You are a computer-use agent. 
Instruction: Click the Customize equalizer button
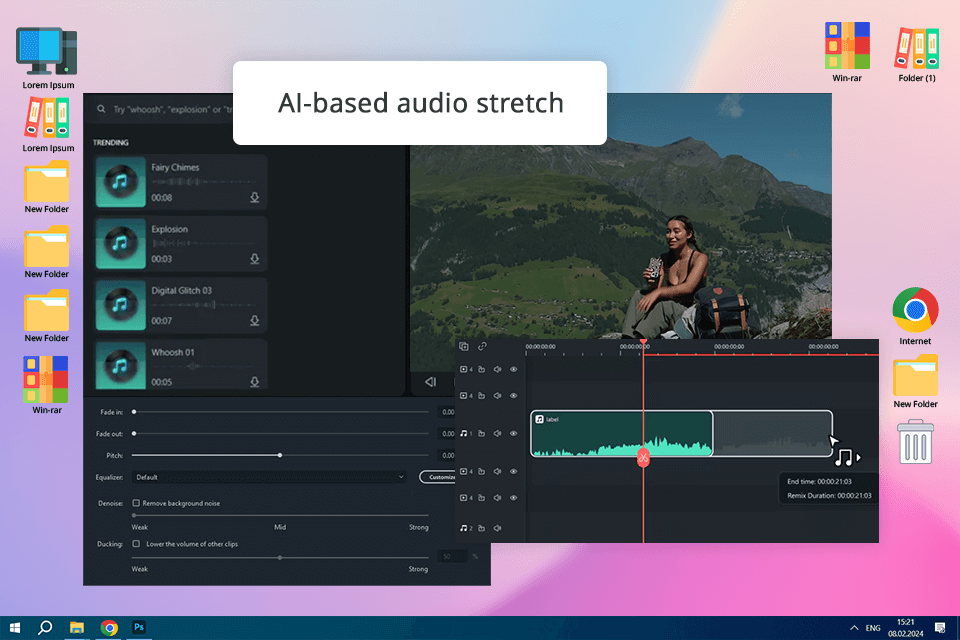(439, 477)
